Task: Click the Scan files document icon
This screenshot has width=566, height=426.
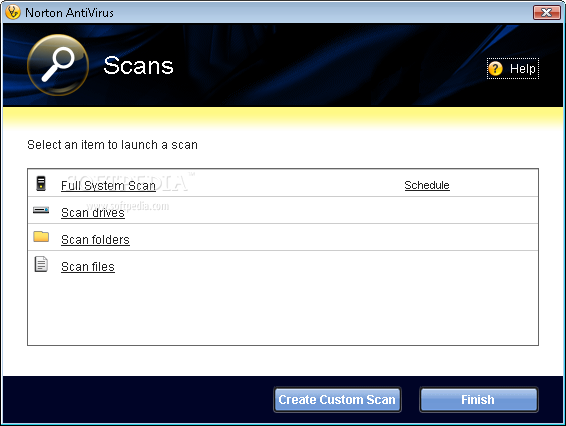Action: click(41, 264)
